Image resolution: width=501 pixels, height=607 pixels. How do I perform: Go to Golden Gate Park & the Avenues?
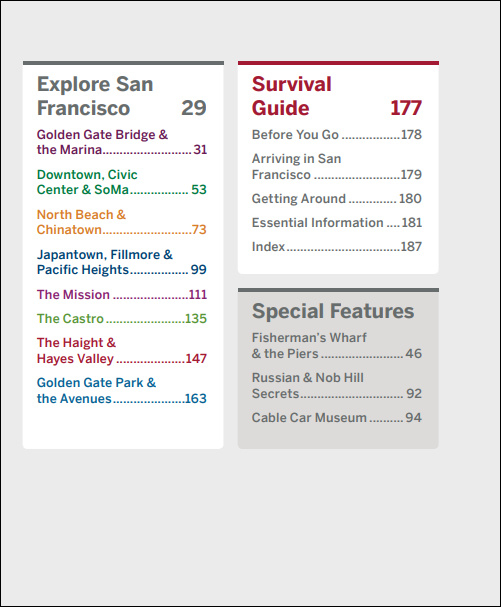click(122, 391)
